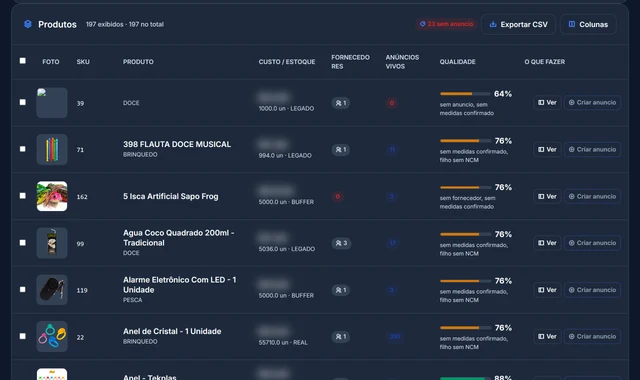
Task: Click the ANÚNCIOS VIVOS column header
Action: (402, 62)
